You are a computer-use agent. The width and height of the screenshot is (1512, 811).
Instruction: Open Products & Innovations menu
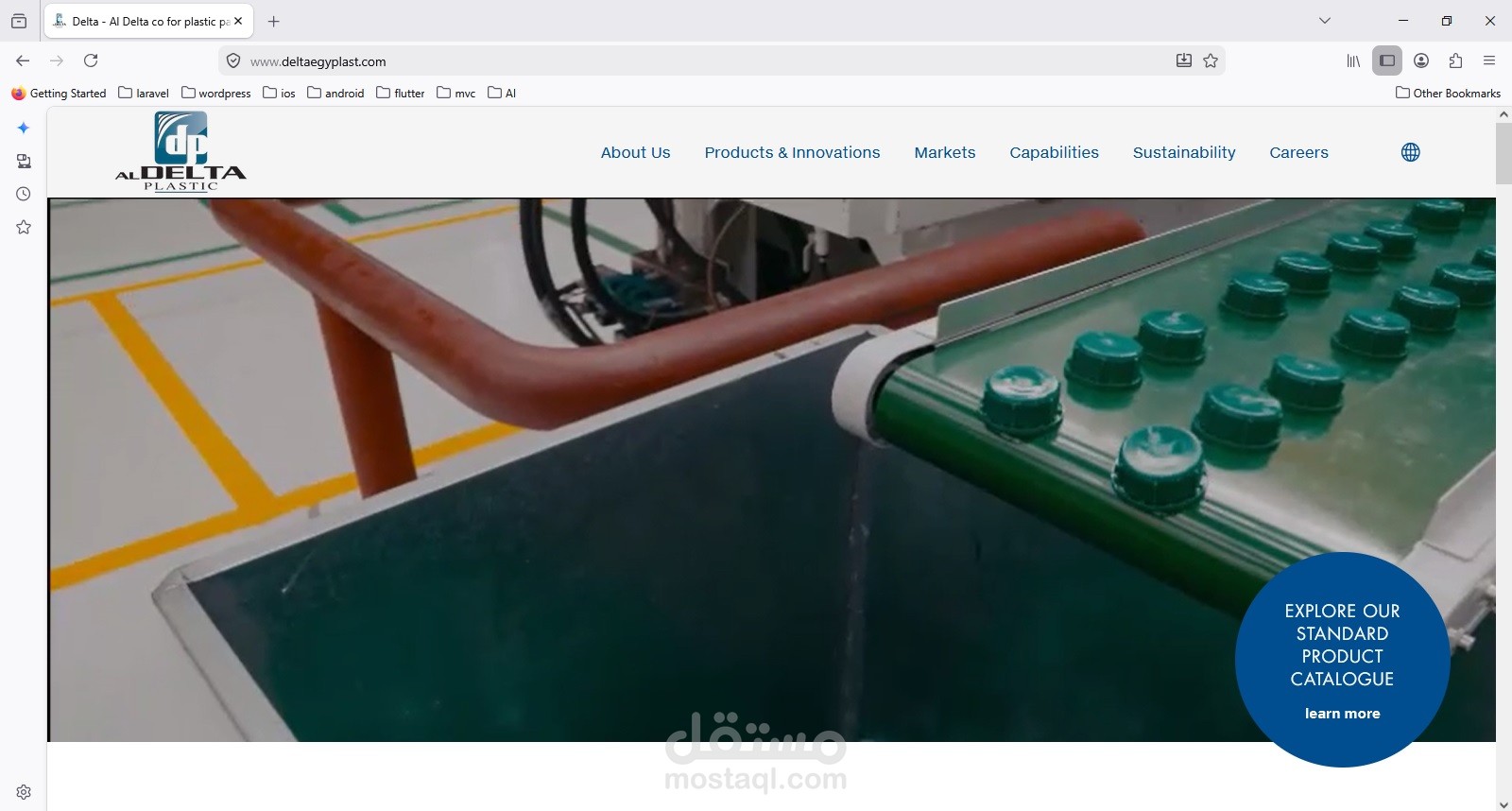click(792, 152)
